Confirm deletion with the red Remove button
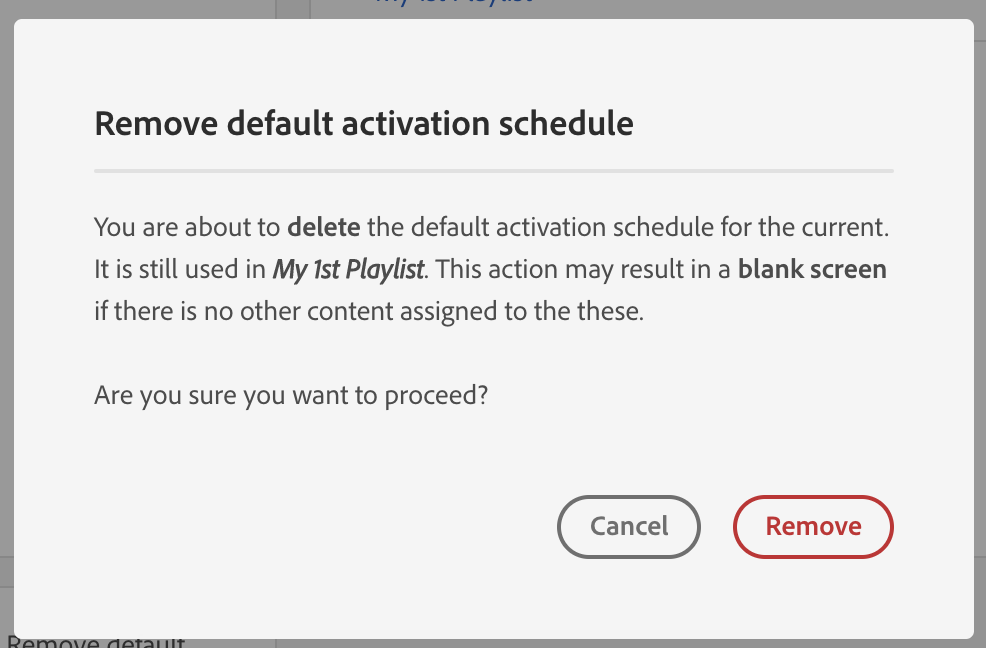The width and height of the screenshot is (986, 648). (x=813, y=527)
